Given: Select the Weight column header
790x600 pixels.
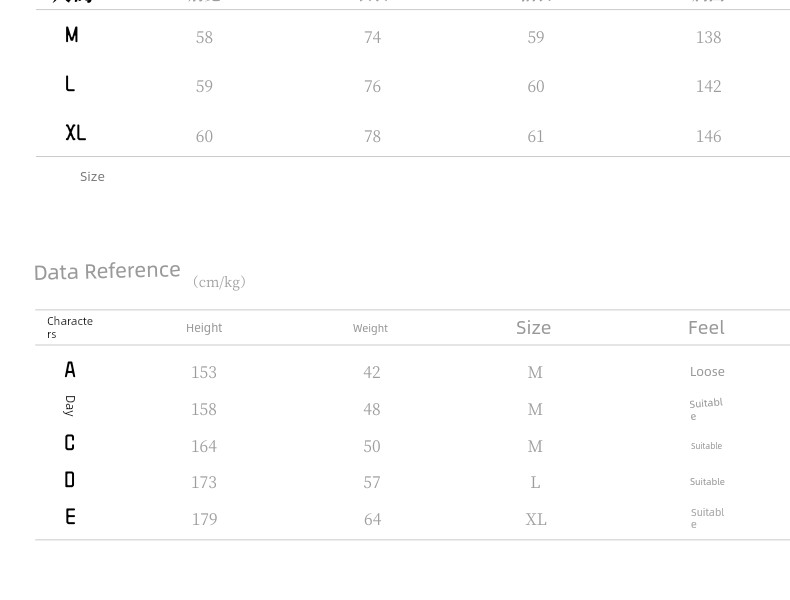Looking at the screenshot, I should (370, 328).
